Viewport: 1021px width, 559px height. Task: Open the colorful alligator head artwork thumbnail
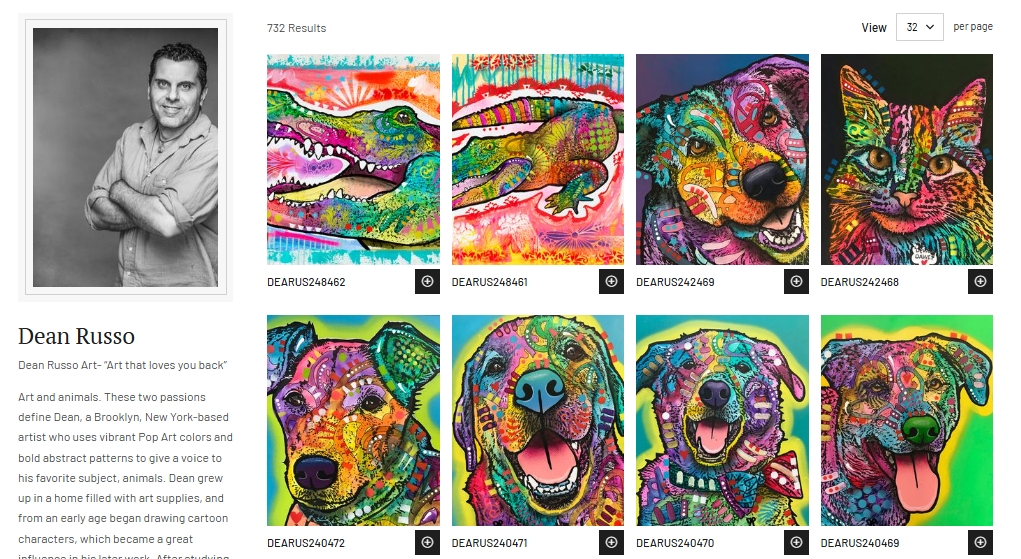[353, 159]
